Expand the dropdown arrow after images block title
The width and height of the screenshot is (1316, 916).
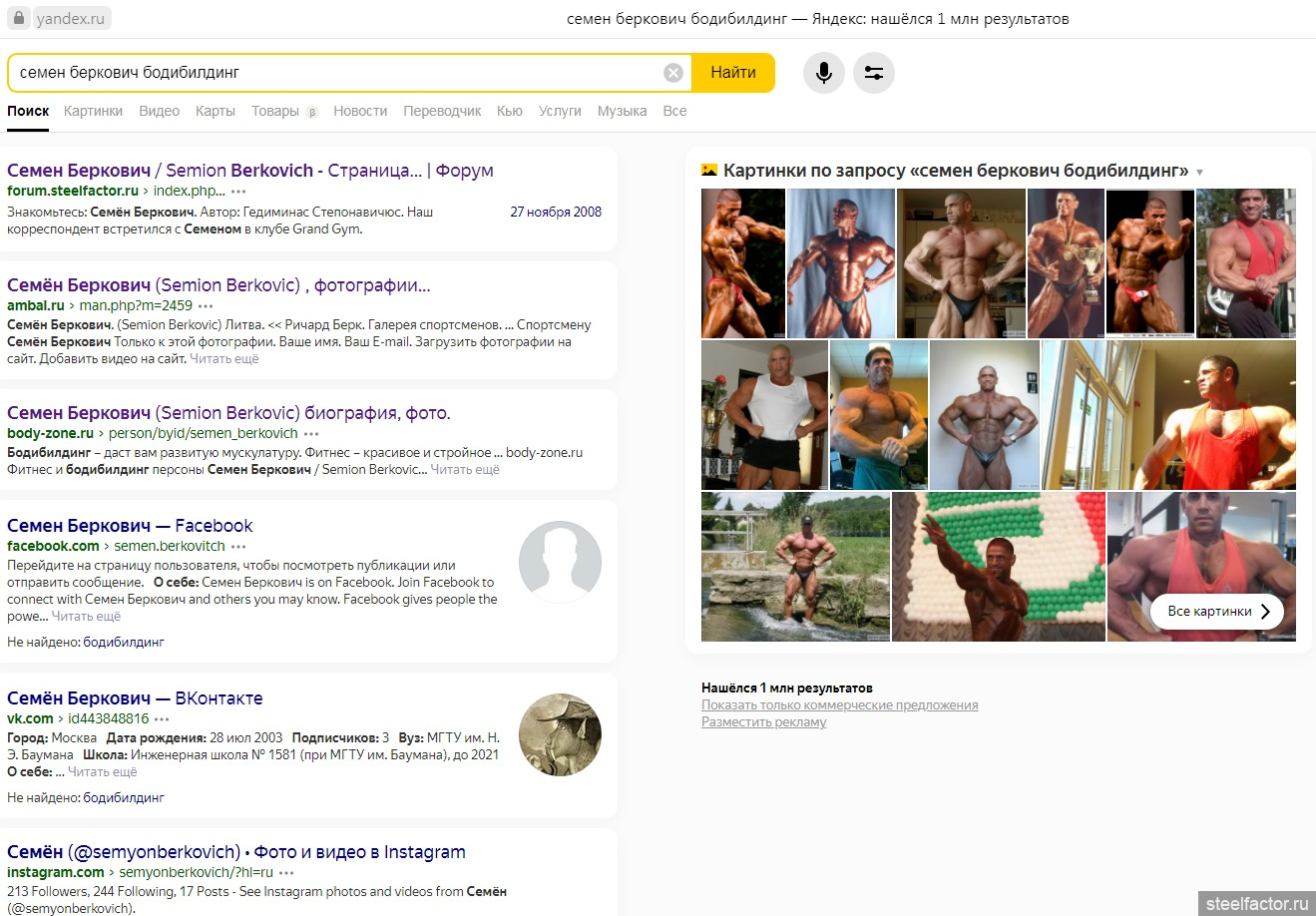pyautogui.click(x=1199, y=173)
